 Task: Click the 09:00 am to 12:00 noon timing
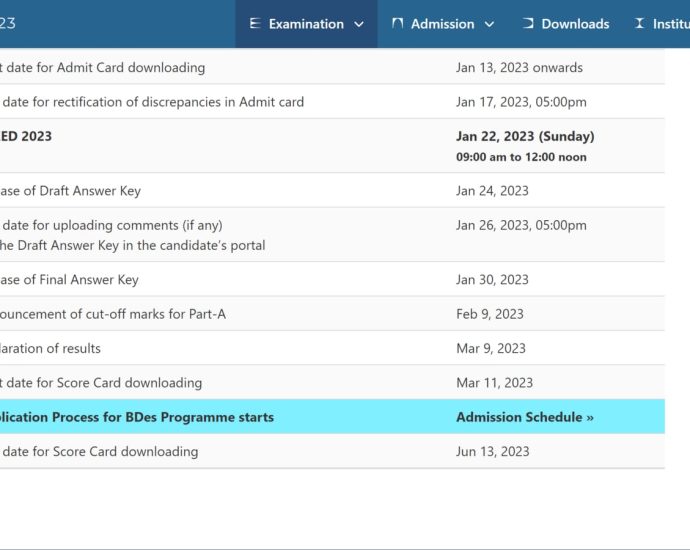[521, 157]
